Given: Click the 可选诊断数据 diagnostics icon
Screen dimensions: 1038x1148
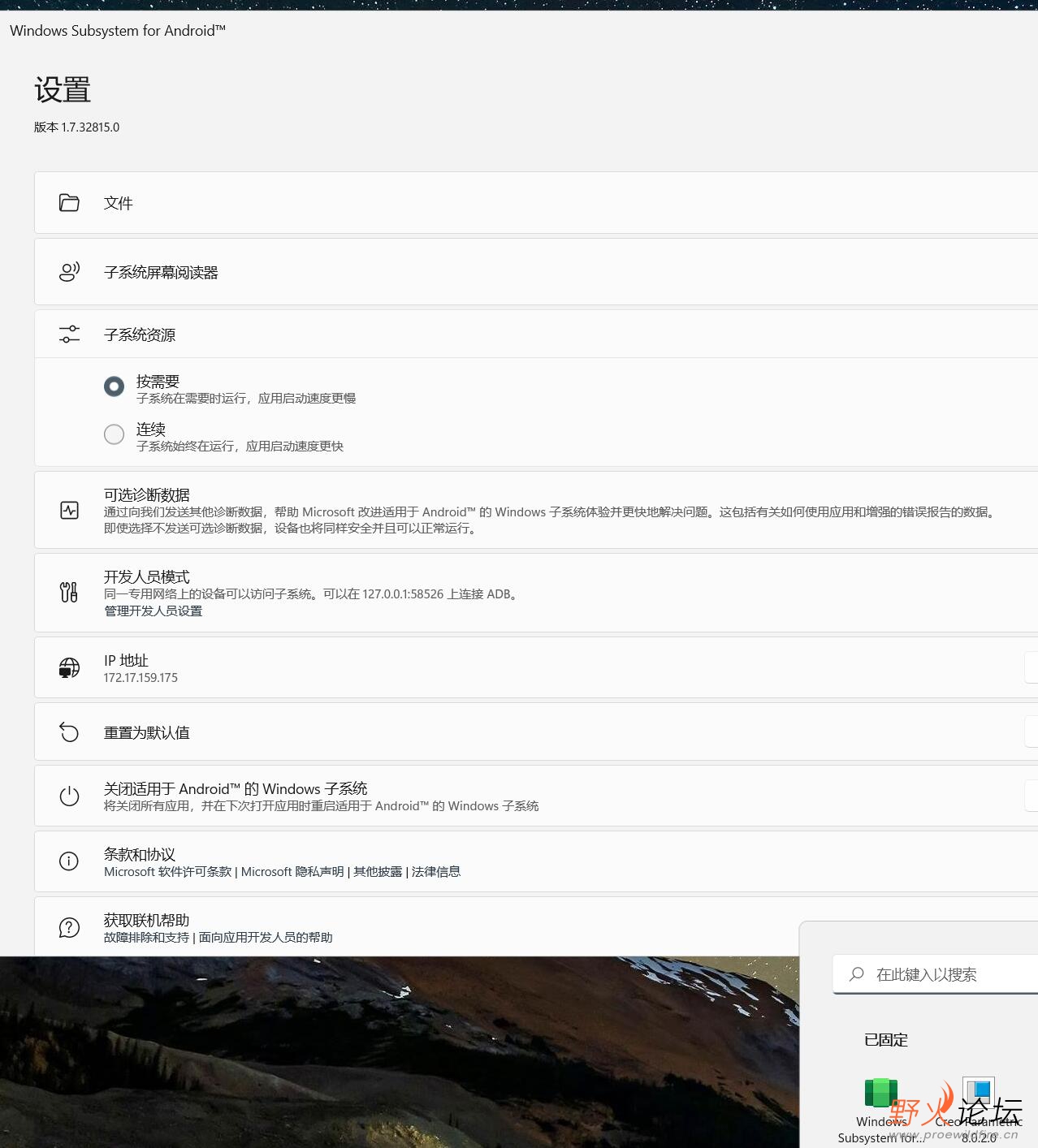Looking at the screenshot, I should (x=69, y=511).
